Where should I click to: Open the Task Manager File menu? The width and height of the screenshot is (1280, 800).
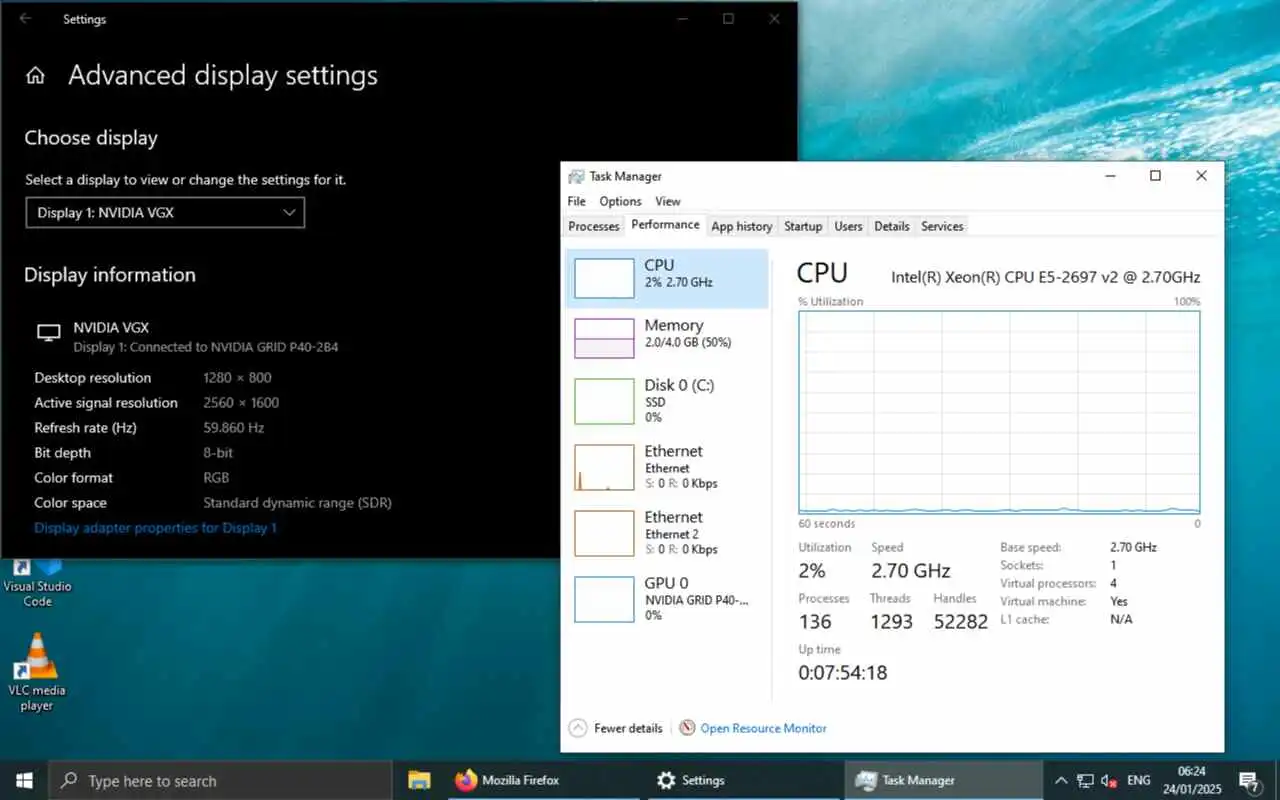(577, 201)
